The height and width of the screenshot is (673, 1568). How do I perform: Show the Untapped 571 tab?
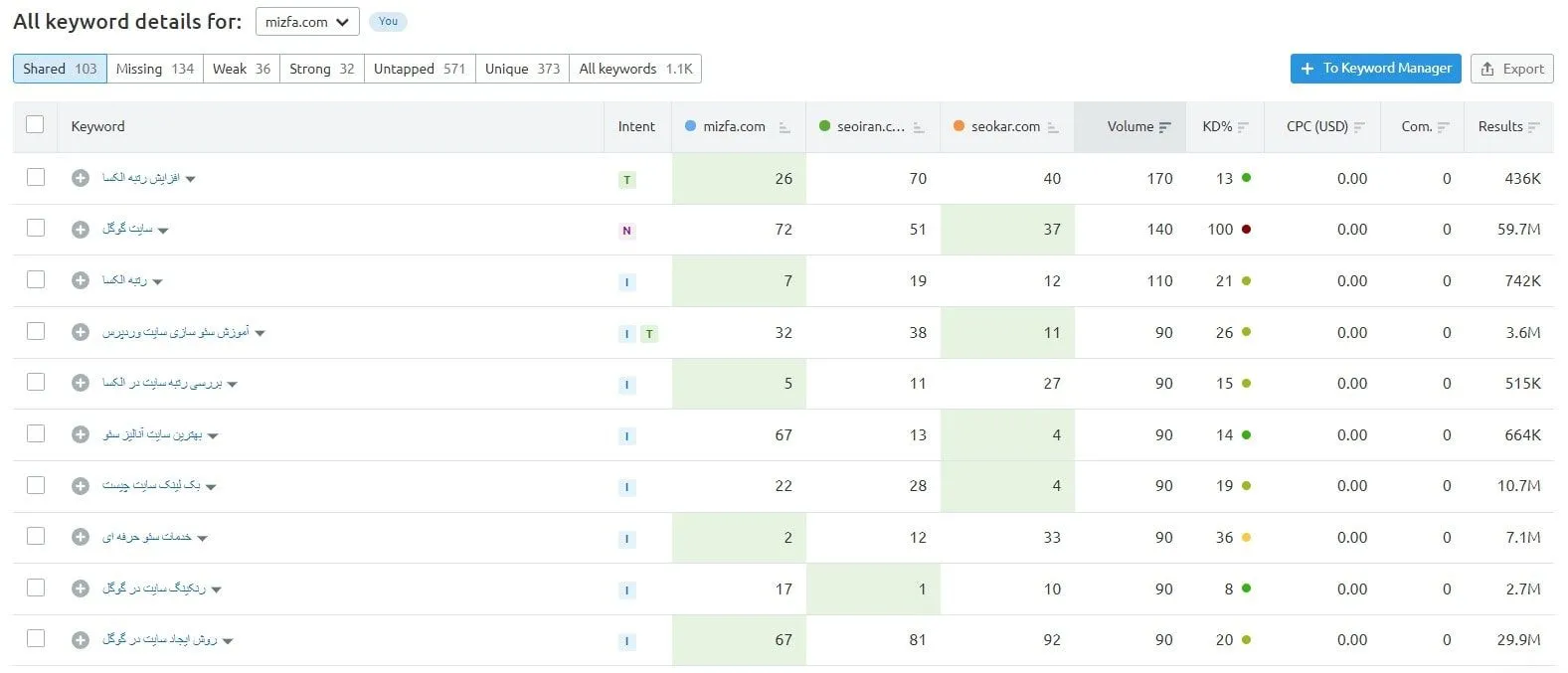coord(420,69)
